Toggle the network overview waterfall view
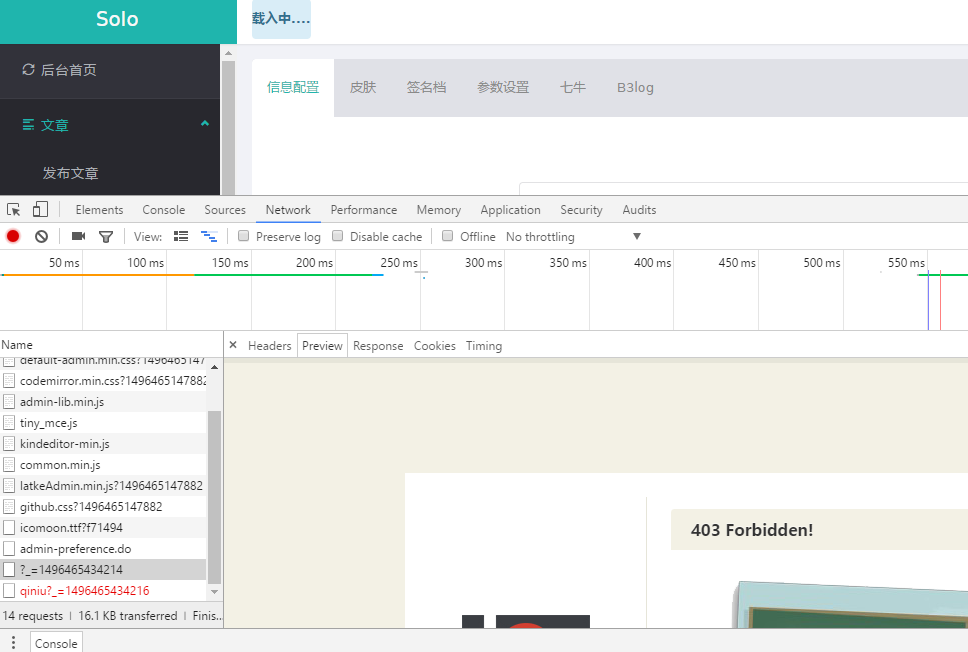 pos(209,236)
